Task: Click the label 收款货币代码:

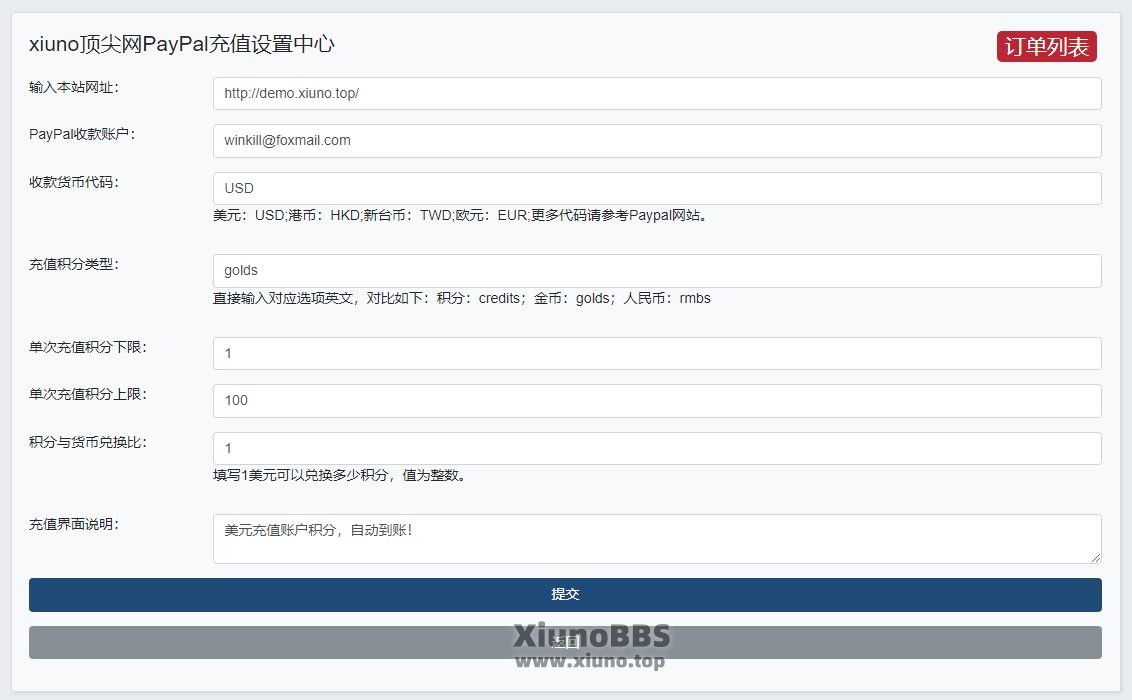Action: pyautogui.click(x=74, y=182)
